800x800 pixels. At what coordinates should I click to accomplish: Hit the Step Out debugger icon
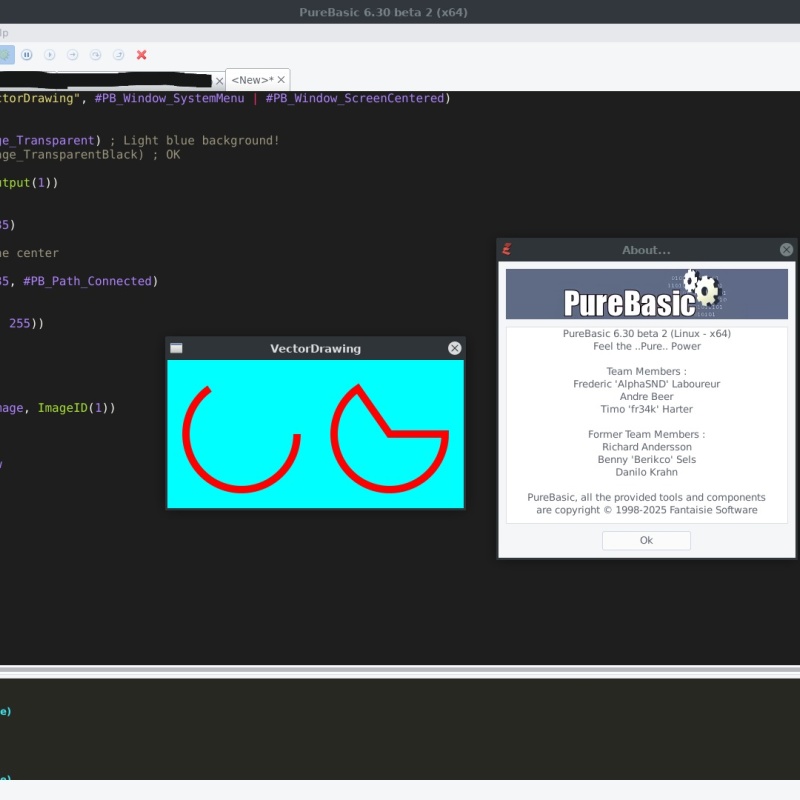tap(119, 55)
